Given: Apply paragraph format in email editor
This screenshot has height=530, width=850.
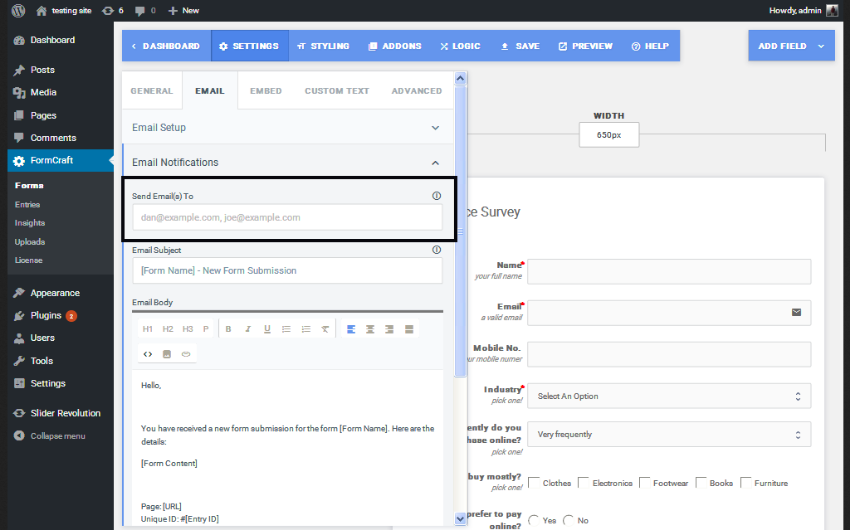Looking at the screenshot, I should pyautogui.click(x=205, y=329).
